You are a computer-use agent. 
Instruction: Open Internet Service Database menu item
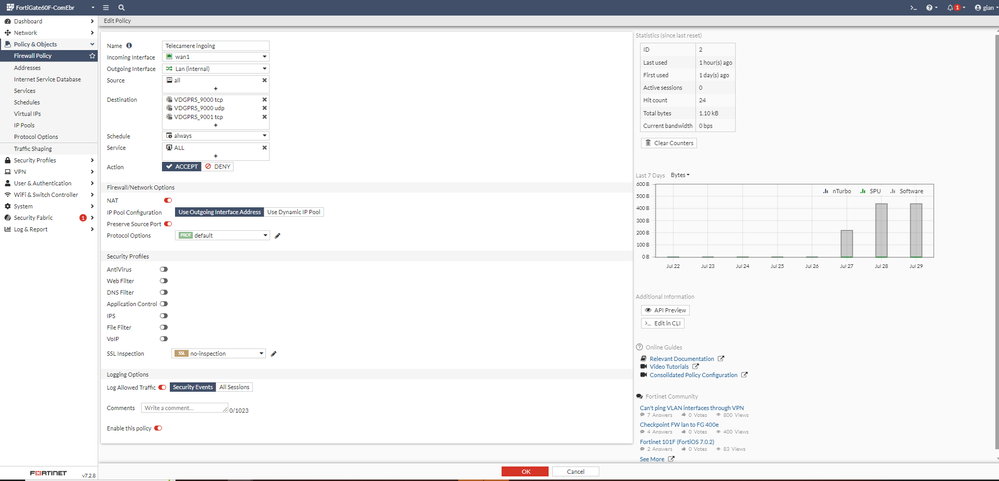coord(49,79)
